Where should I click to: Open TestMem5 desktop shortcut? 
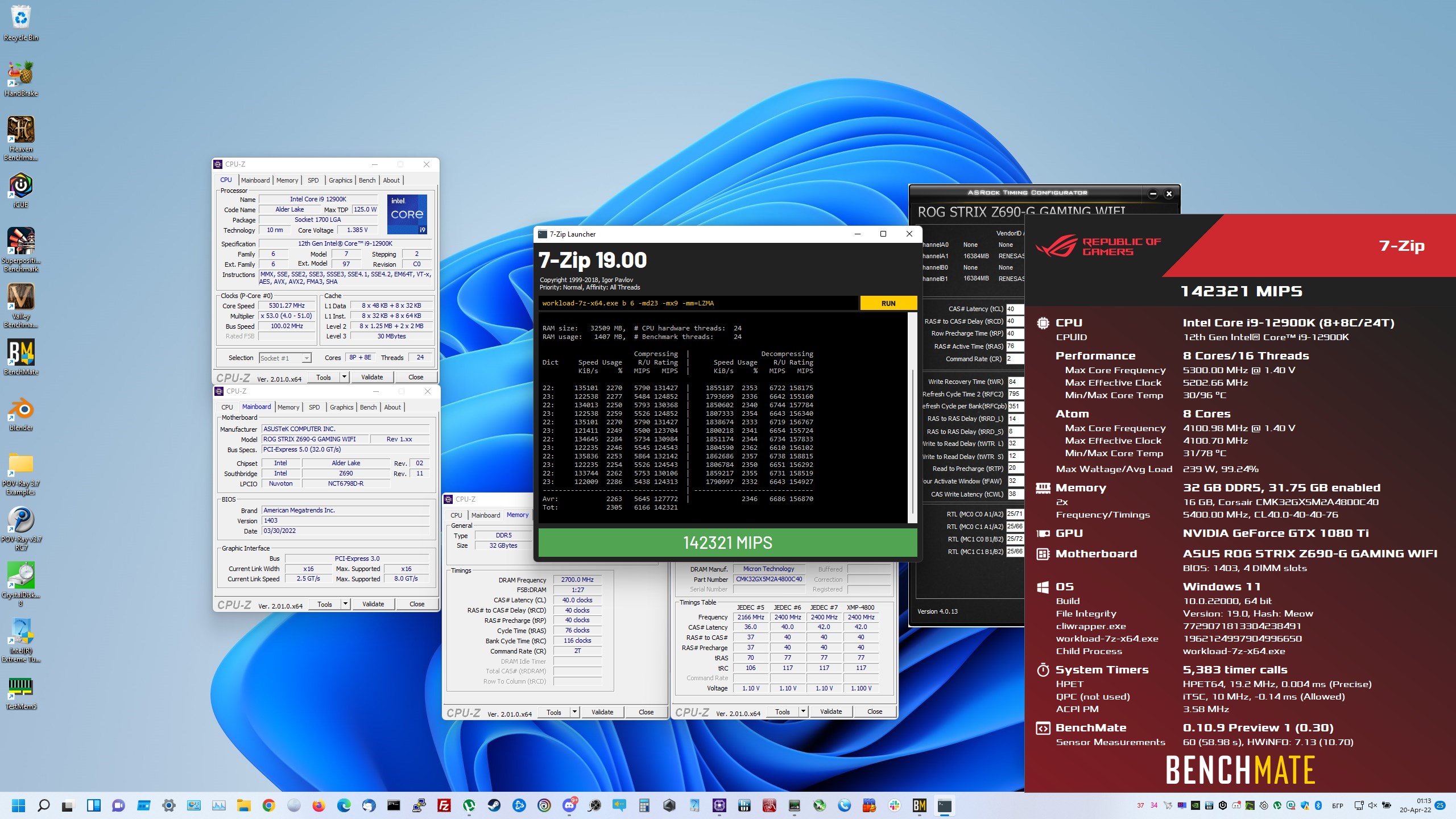[x=21, y=692]
